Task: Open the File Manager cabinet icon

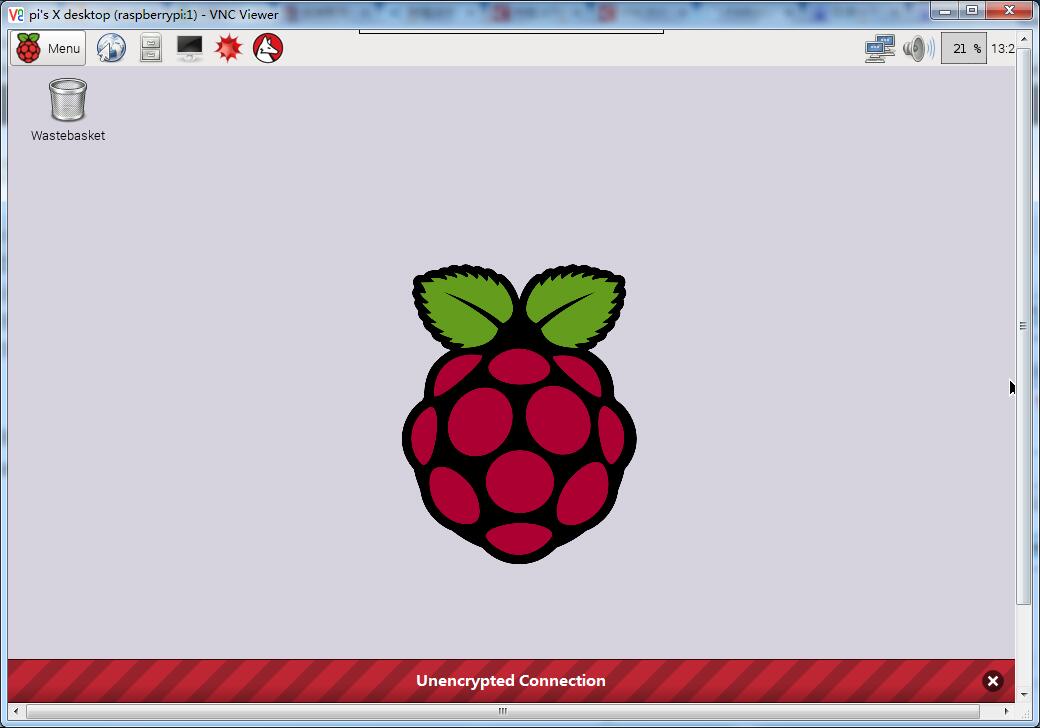Action: pyautogui.click(x=151, y=48)
